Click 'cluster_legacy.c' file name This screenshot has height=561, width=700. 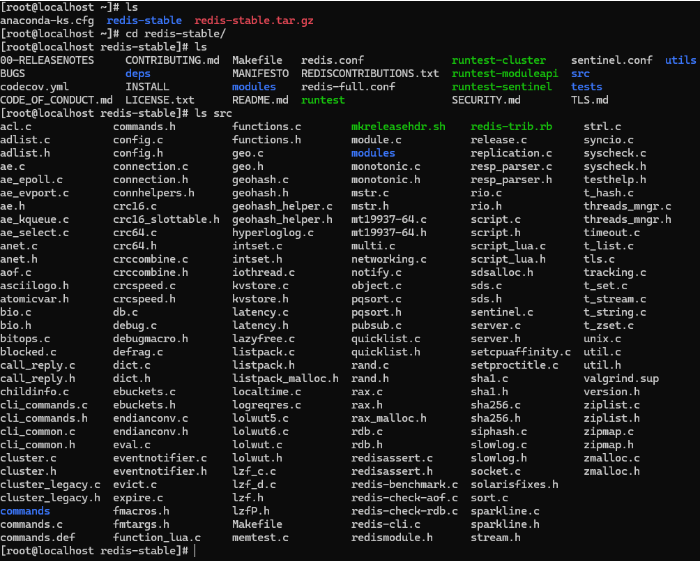tap(50, 485)
